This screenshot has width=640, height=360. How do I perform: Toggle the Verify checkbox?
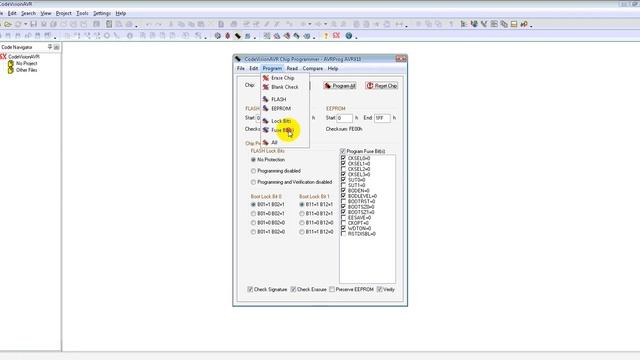pos(380,289)
